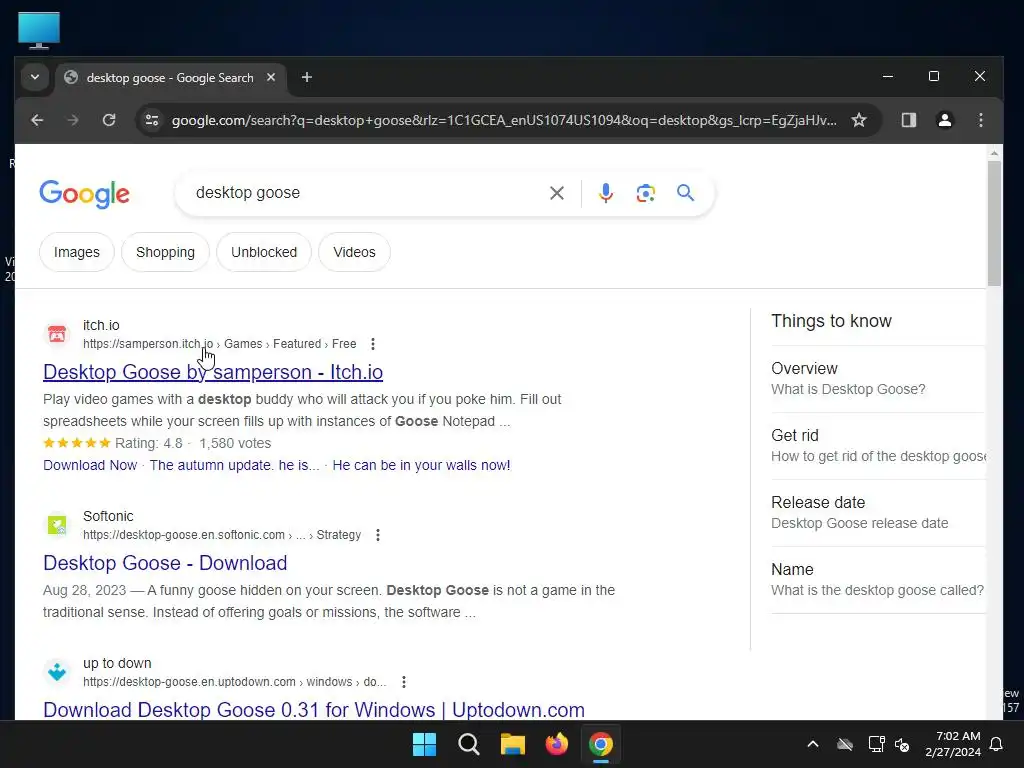Screen dimensions: 1024x768
Task: Bookmark this page with the star icon
Action: click(859, 120)
